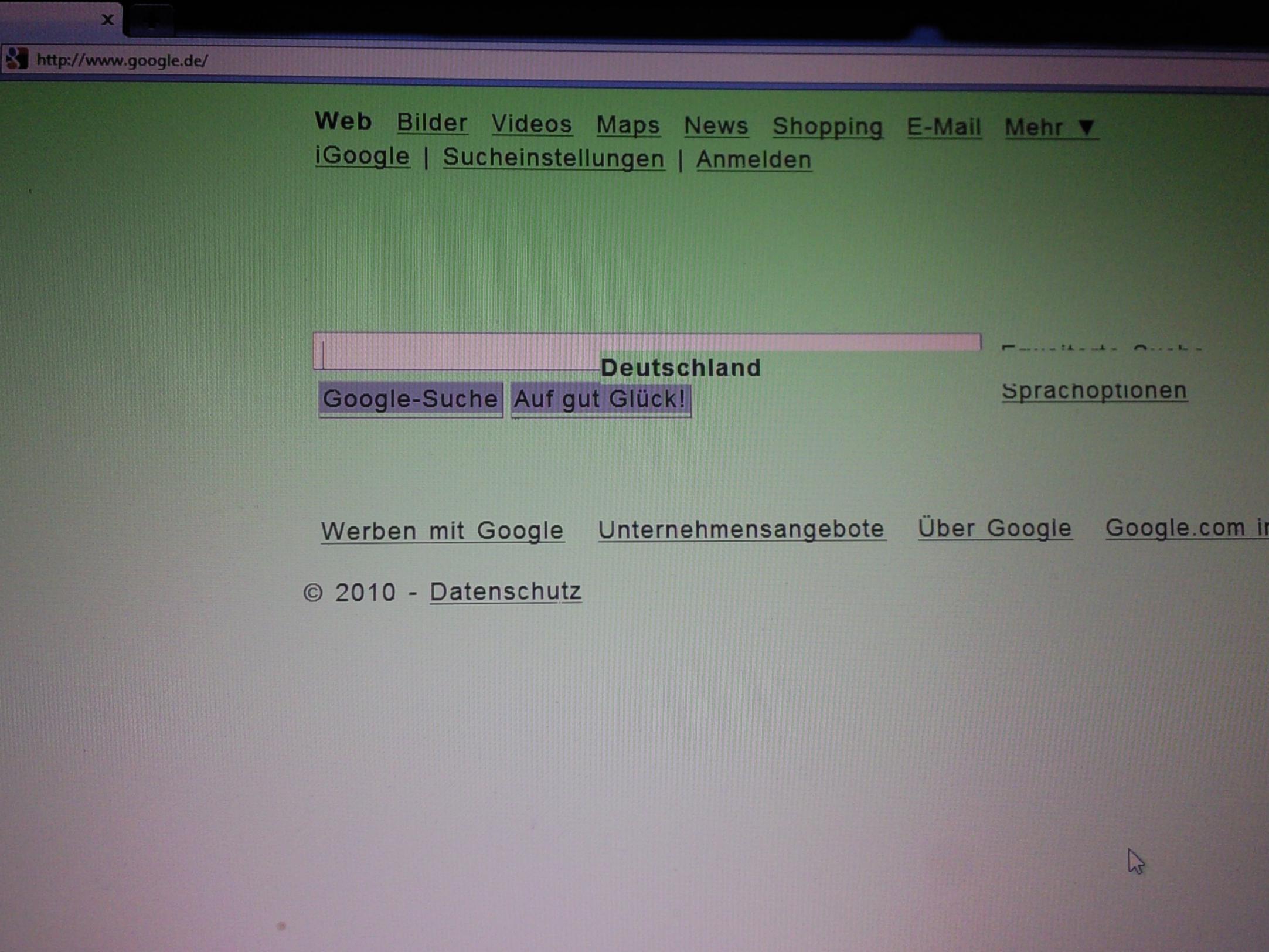
Task: Open Unternehmensangebote
Action: [741, 529]
